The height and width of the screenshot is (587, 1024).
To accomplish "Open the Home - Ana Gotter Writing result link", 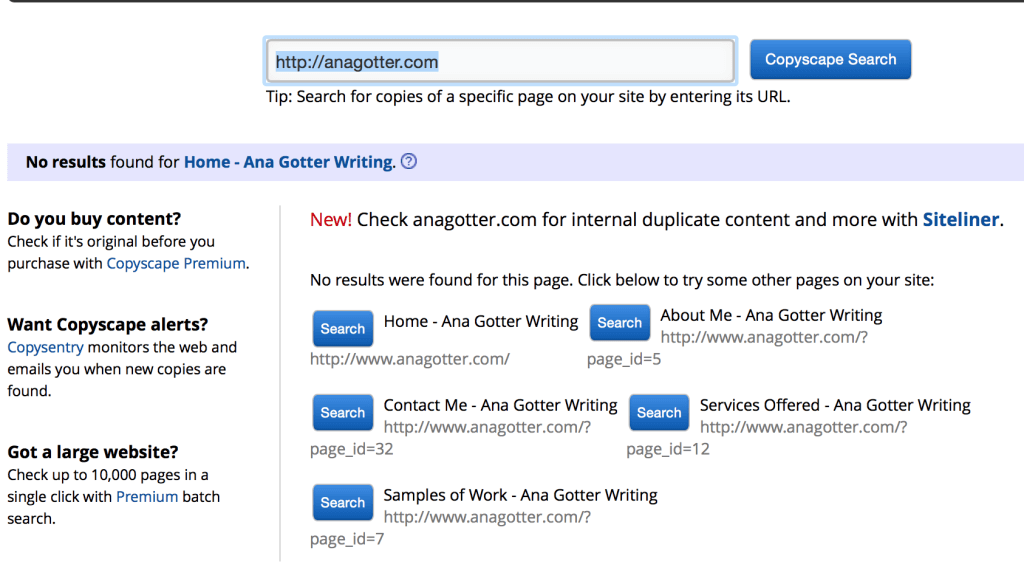I will coord(289,162).
